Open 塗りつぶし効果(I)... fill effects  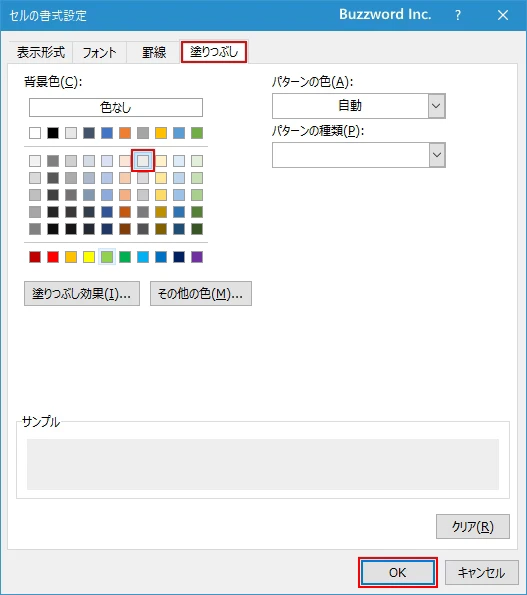(82, 293)
